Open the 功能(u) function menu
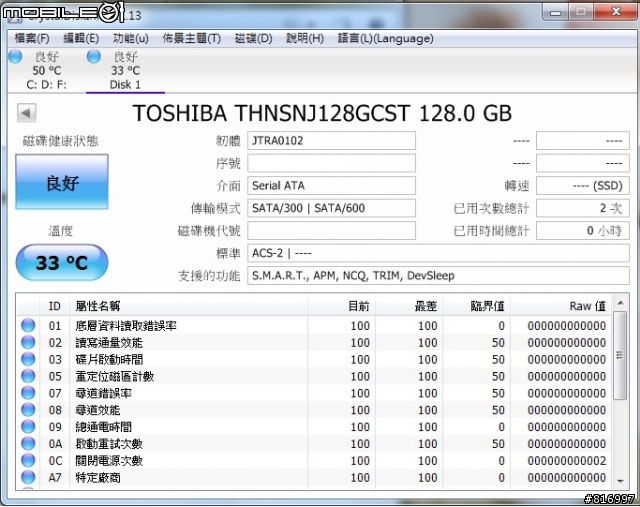Screen dimensions: 640x507 (x=131, y=38)
